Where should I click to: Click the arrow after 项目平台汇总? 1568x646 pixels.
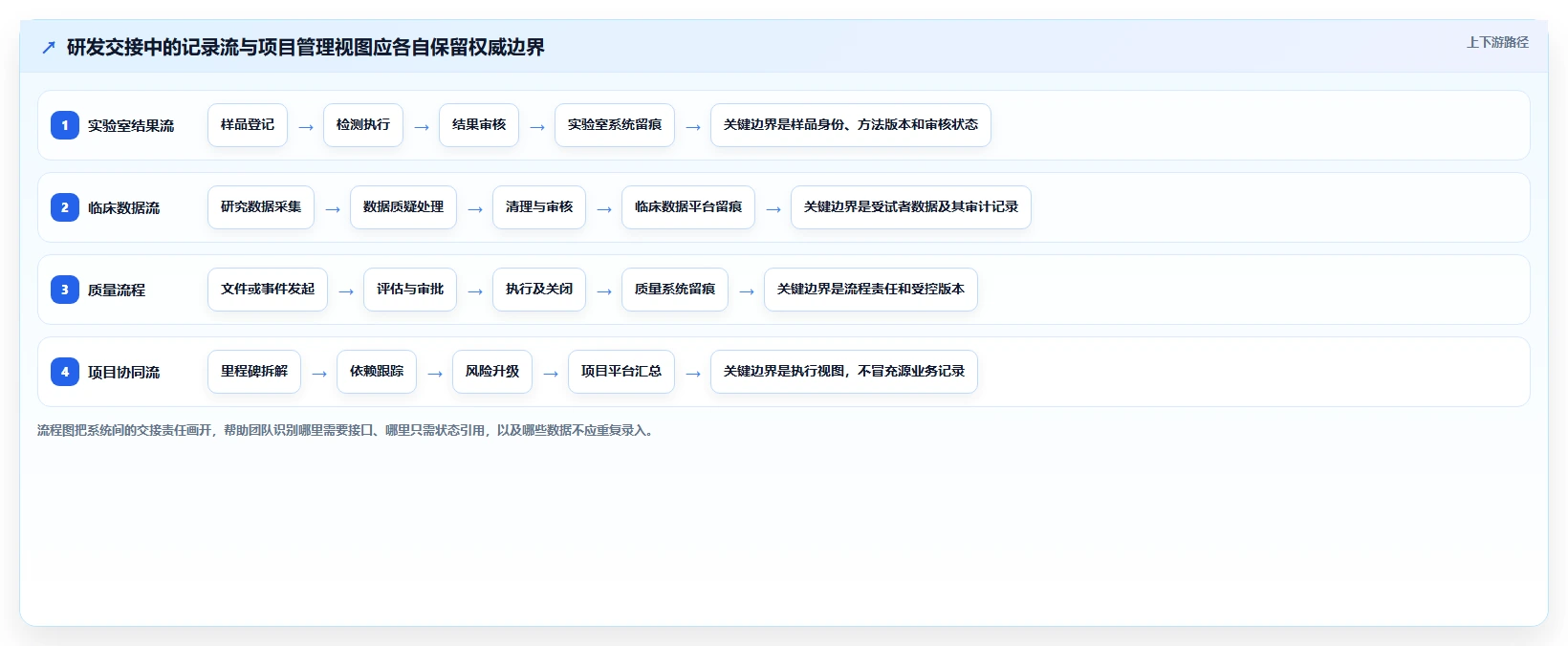coord(693,374)
